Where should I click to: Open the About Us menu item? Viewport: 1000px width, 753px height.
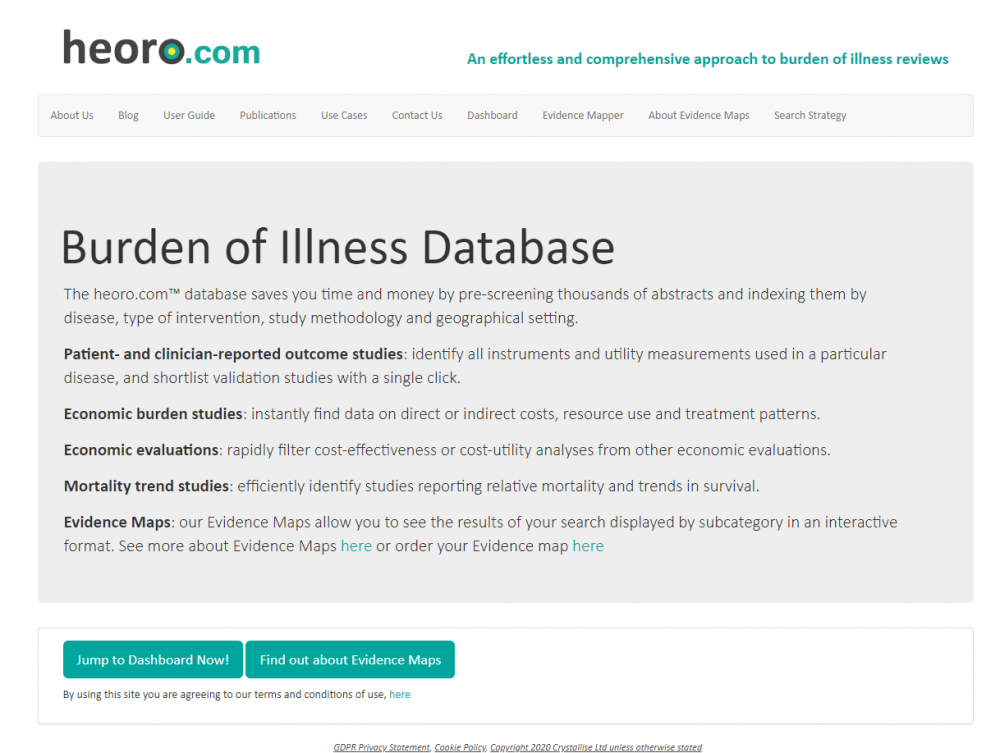[x=72, y=115]
